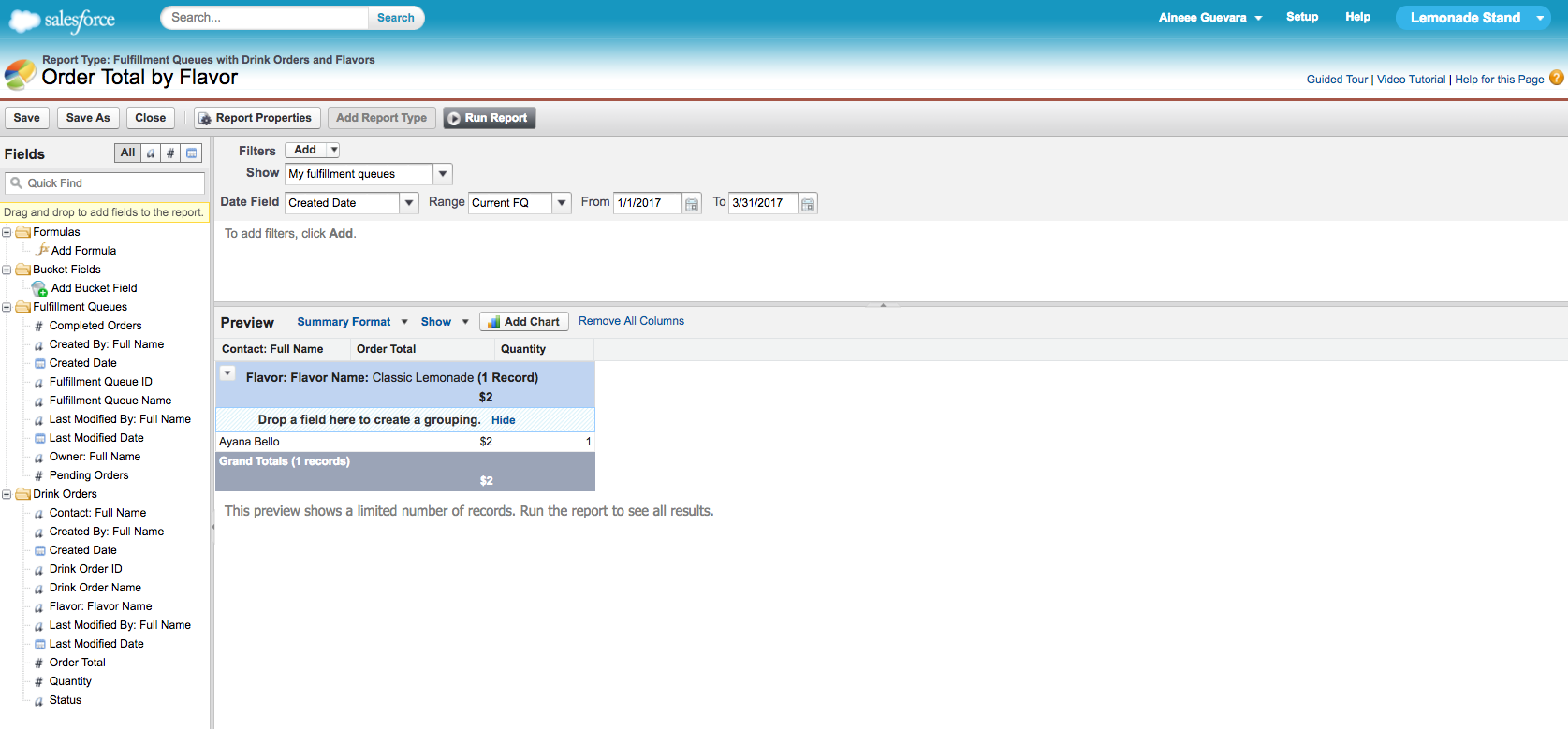Select the Owner: Full Name field
Image resolution: width=1568 pixels, height=729 pixels.
coord(95,457)
